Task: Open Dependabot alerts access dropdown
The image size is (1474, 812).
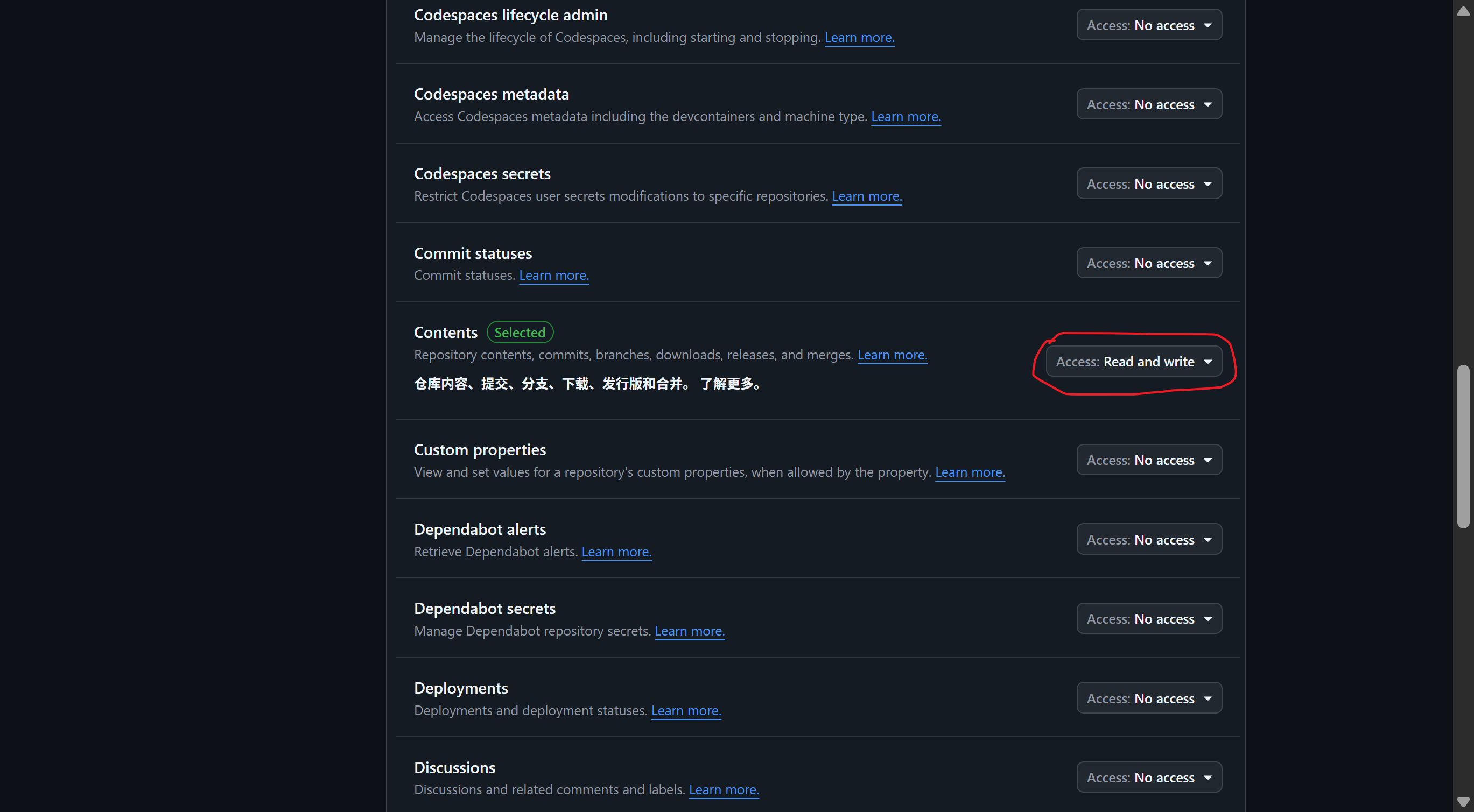Action: 1148,539
